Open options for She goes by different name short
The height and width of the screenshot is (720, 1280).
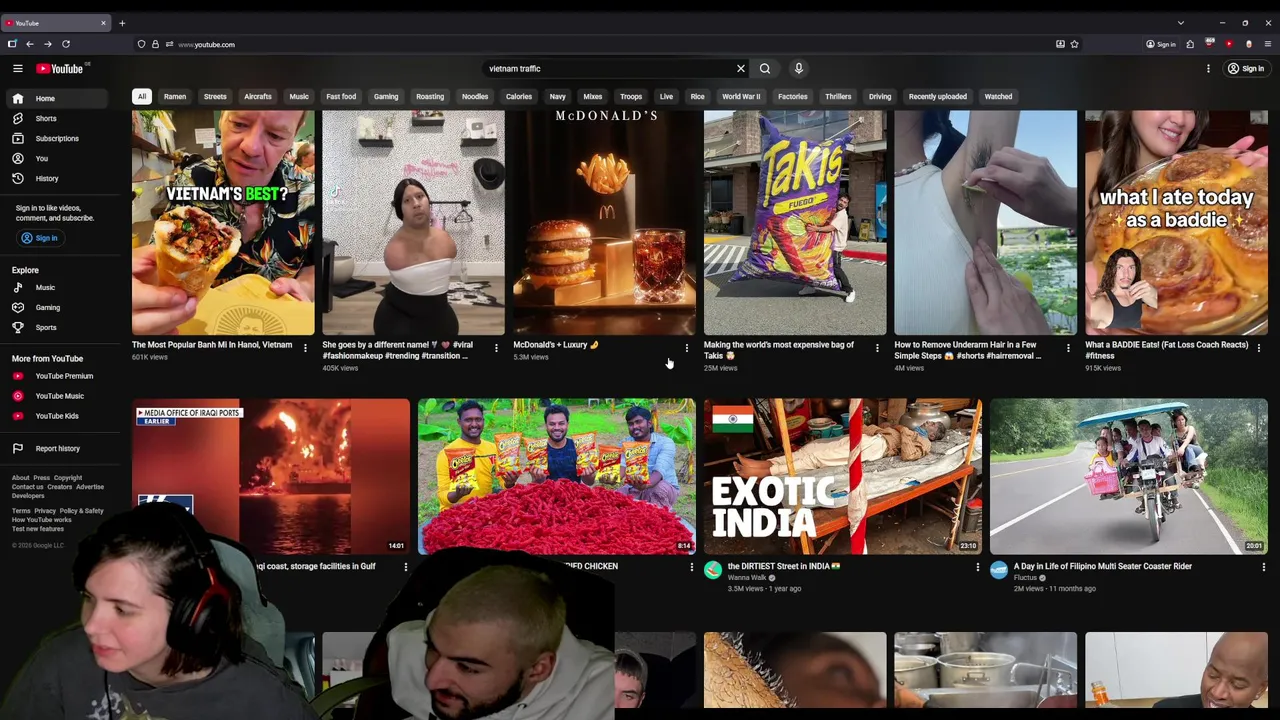coord(496,348)
